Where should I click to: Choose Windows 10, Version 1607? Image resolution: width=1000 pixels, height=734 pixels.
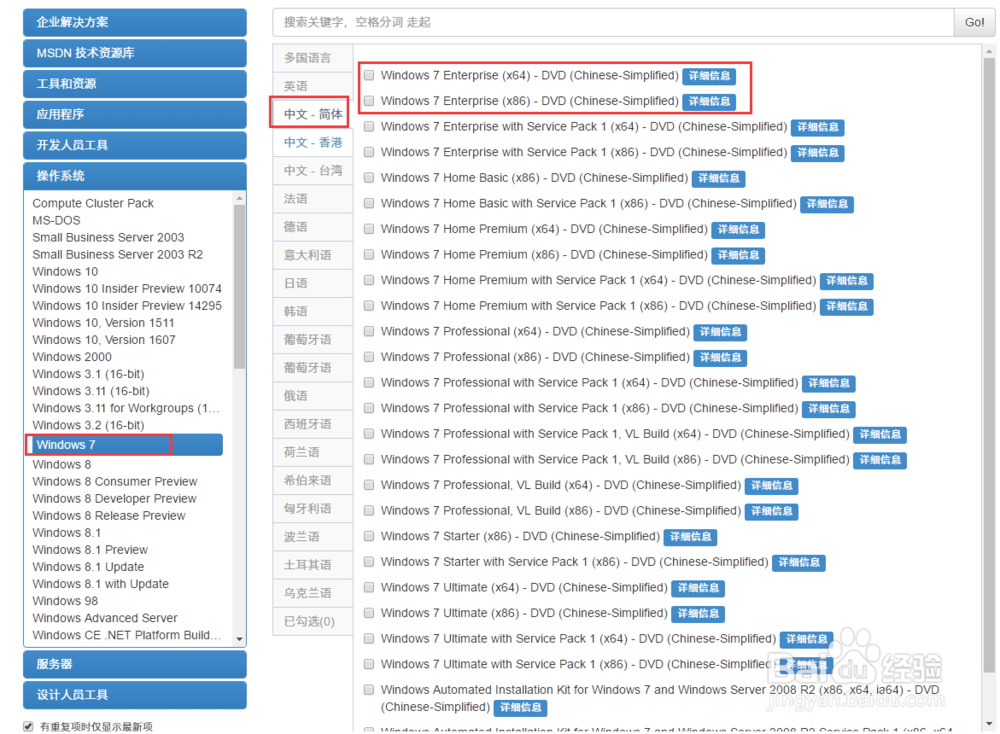(104, 340)
